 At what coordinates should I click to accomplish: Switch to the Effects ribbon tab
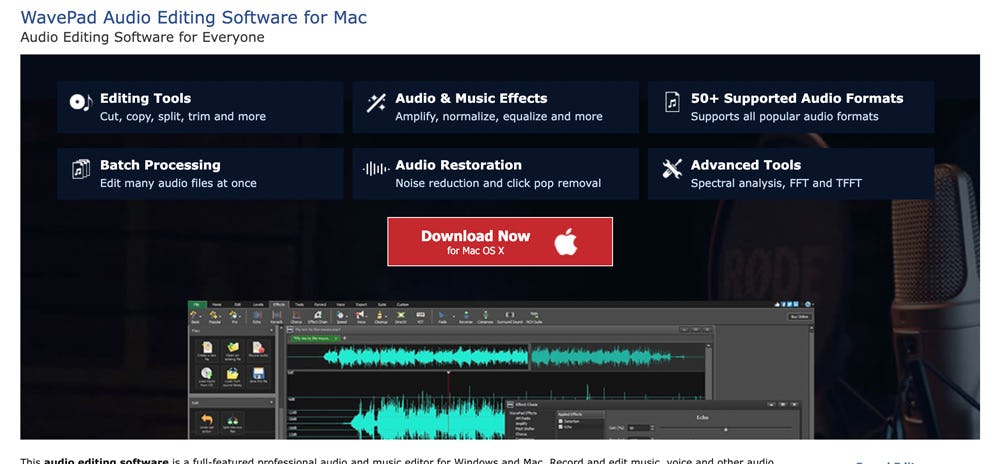pos(279,304)
